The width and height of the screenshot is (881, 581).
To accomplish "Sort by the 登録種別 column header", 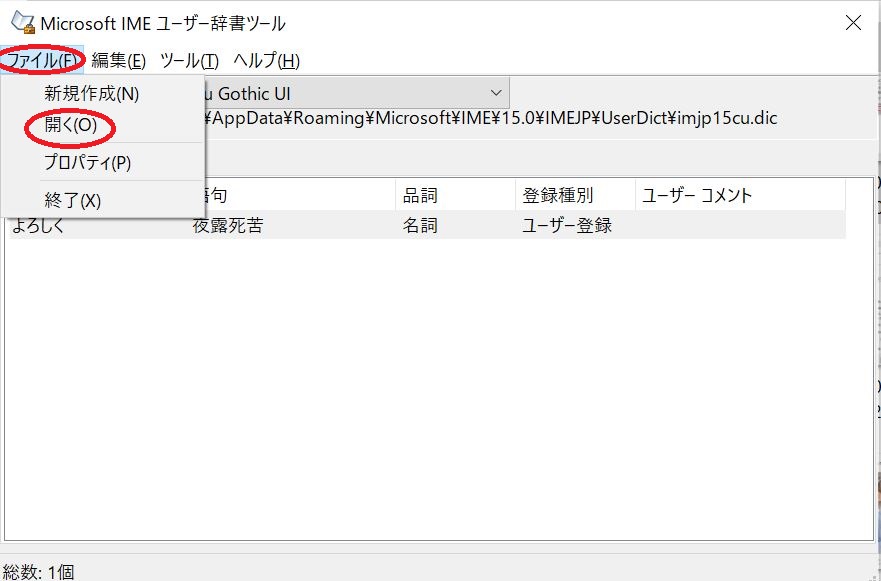I will coord(575,195).
